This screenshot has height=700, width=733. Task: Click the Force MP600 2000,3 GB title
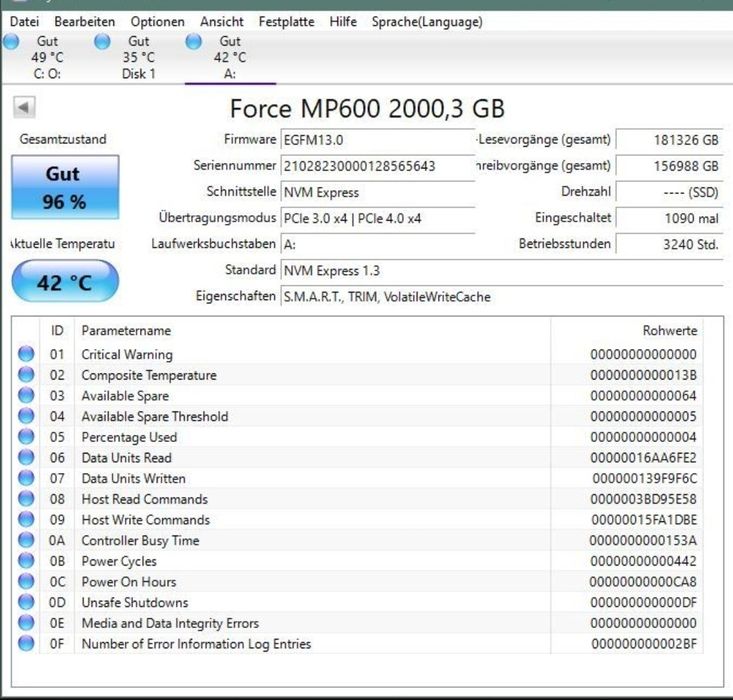point(367,109)
